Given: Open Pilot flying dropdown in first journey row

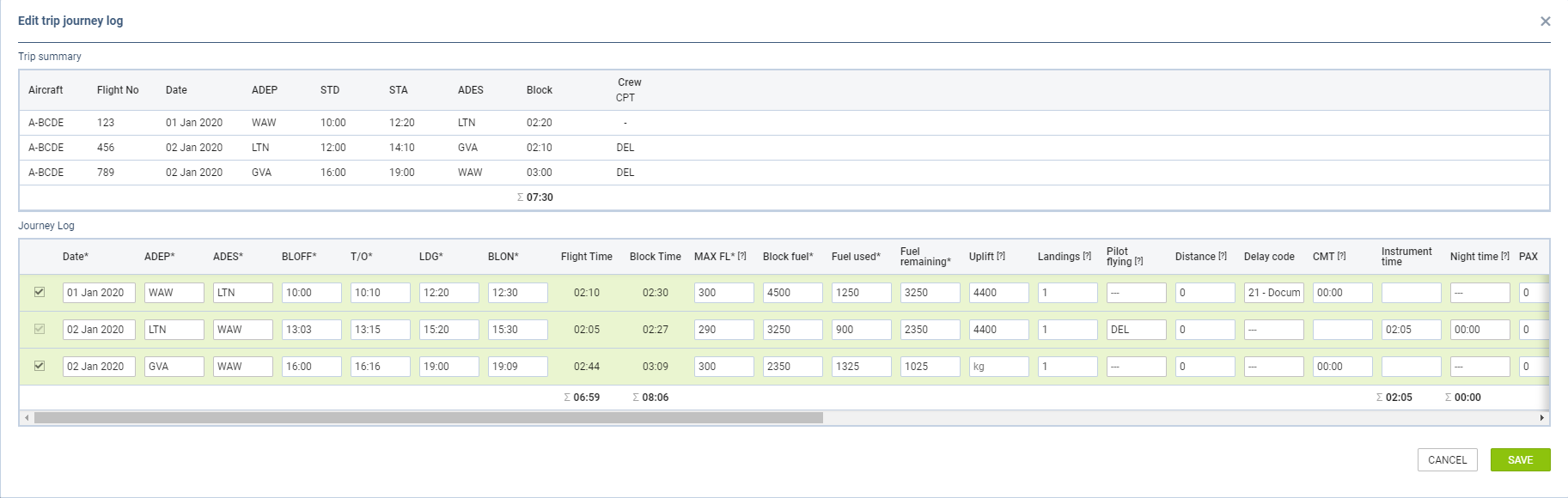Looking at the screenshot, I should pos(1136,293).
